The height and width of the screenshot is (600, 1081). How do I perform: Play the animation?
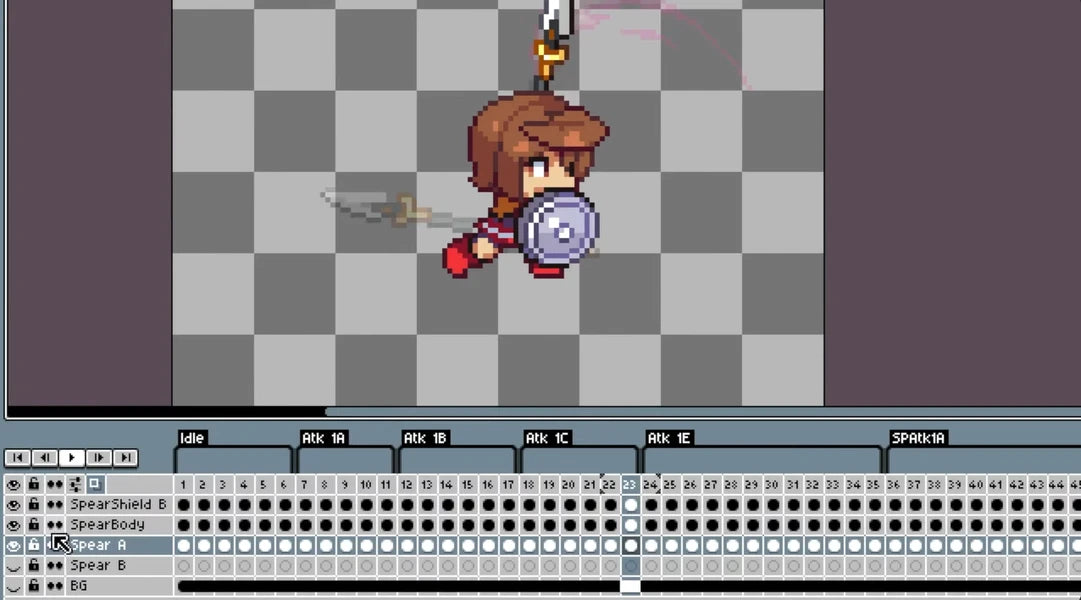71,458
